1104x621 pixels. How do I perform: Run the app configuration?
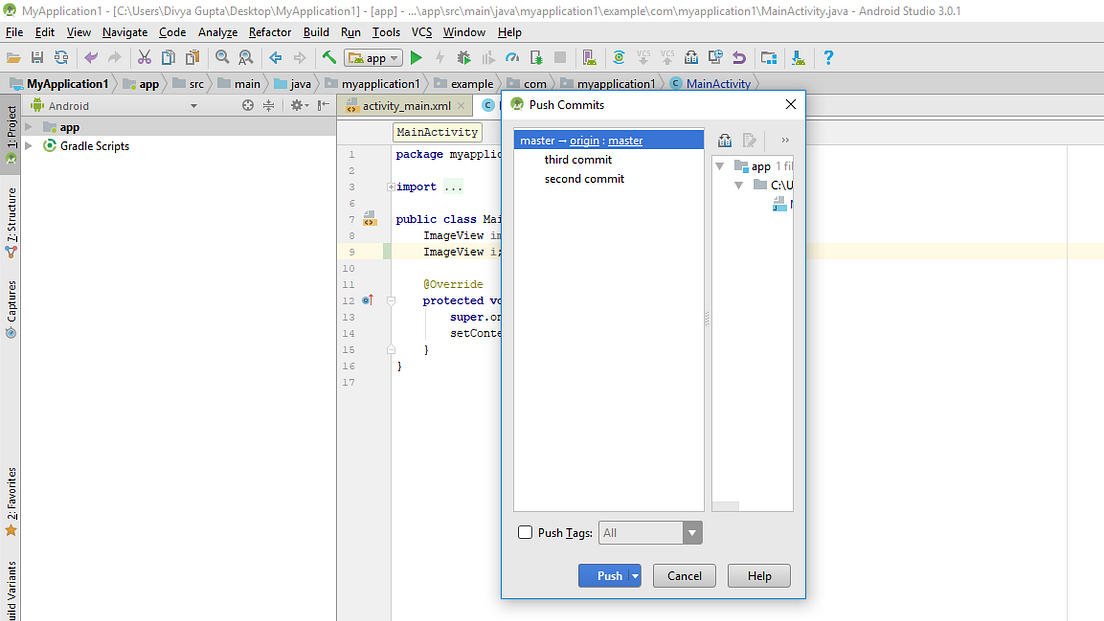(x=416, y=57)
